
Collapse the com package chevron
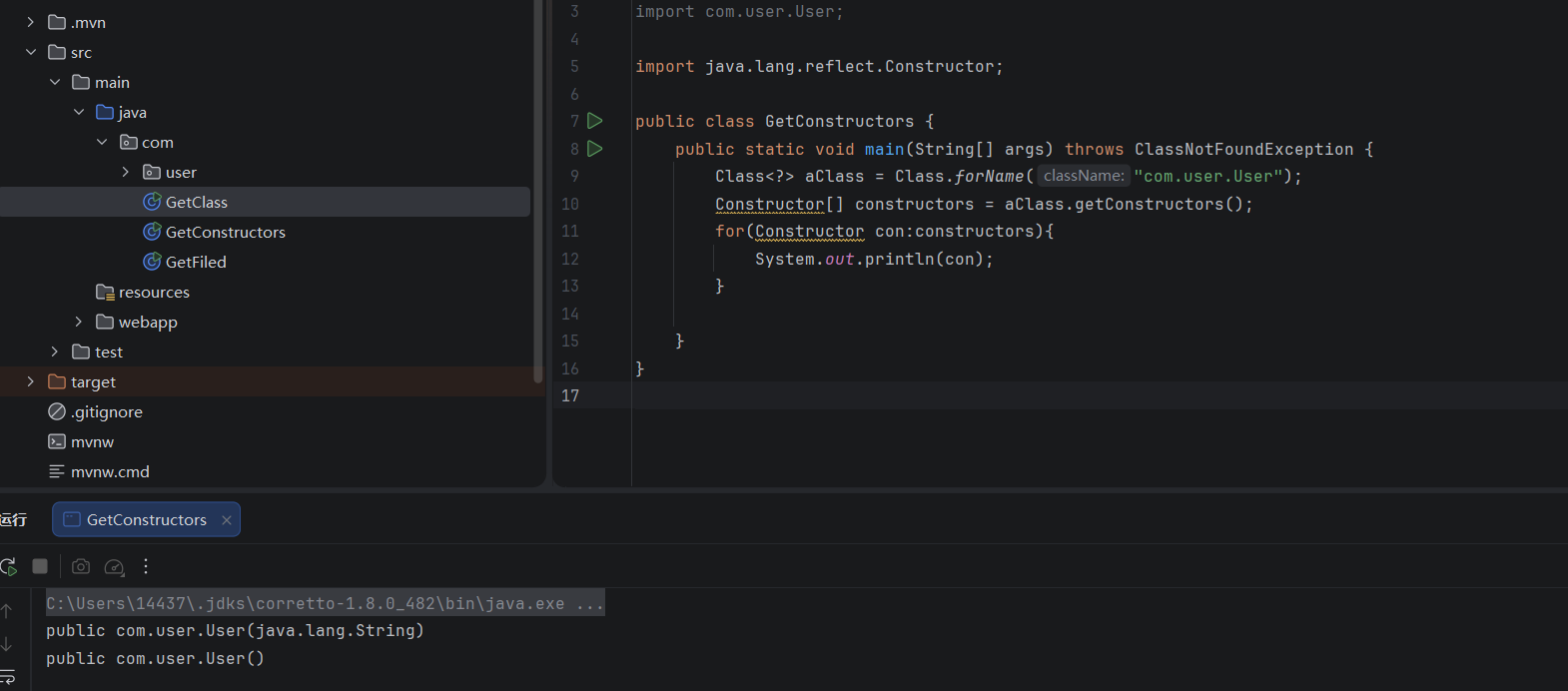click(x=102, y=142)
